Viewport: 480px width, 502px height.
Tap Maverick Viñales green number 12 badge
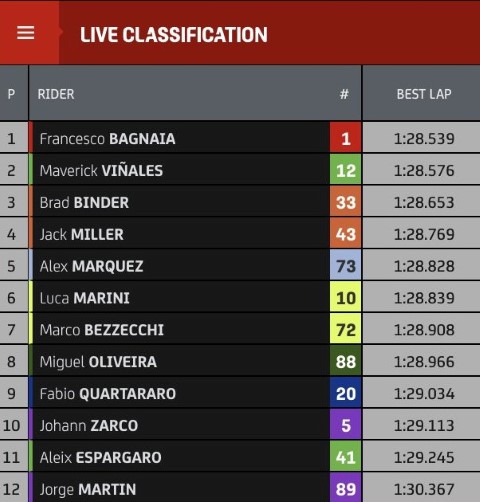pos(345,170)
